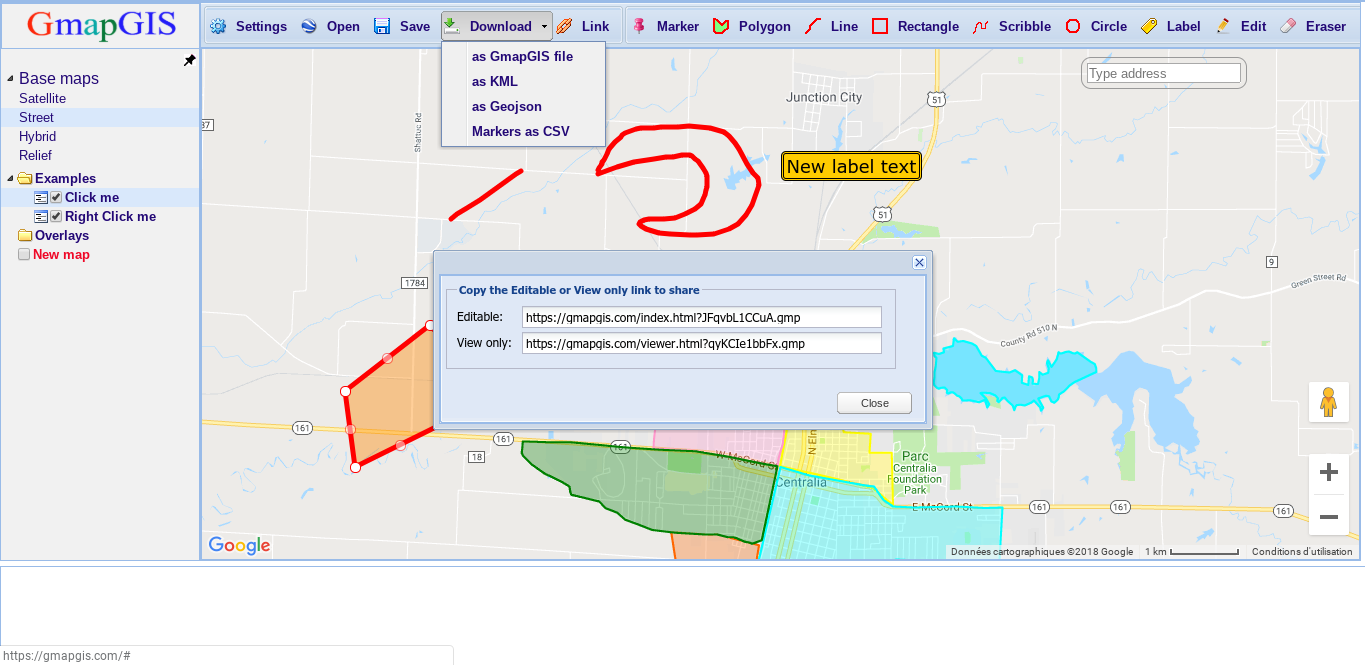The width and height of the screenshot is (1365, 665).
Task: Choose 'as GmapGIS file' from Download menu
Action: 523,57
